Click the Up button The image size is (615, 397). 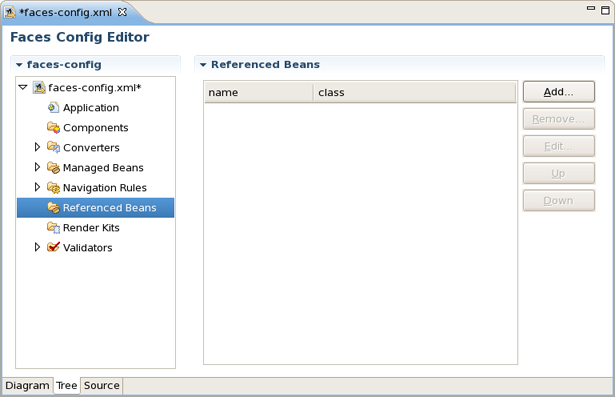(559, 173)
